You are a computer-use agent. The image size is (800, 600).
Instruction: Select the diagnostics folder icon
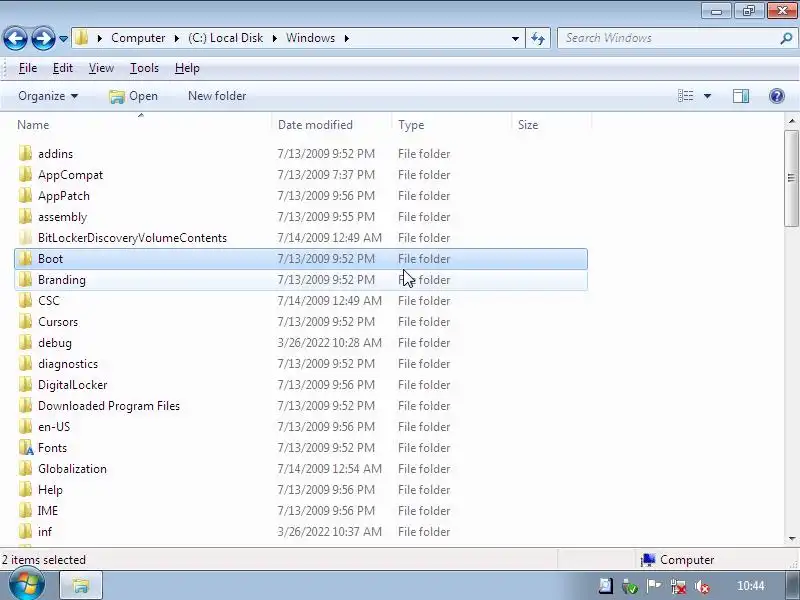coord(25,363)
